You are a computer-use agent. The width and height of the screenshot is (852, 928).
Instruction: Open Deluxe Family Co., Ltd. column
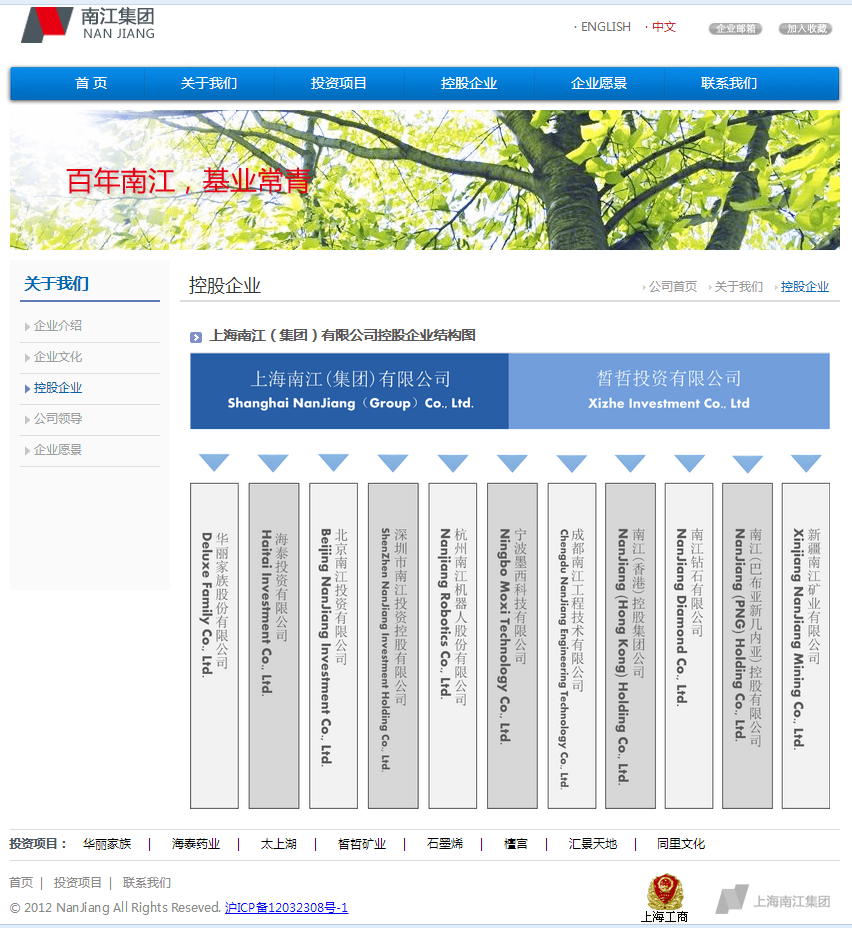(x=214, y=646)
